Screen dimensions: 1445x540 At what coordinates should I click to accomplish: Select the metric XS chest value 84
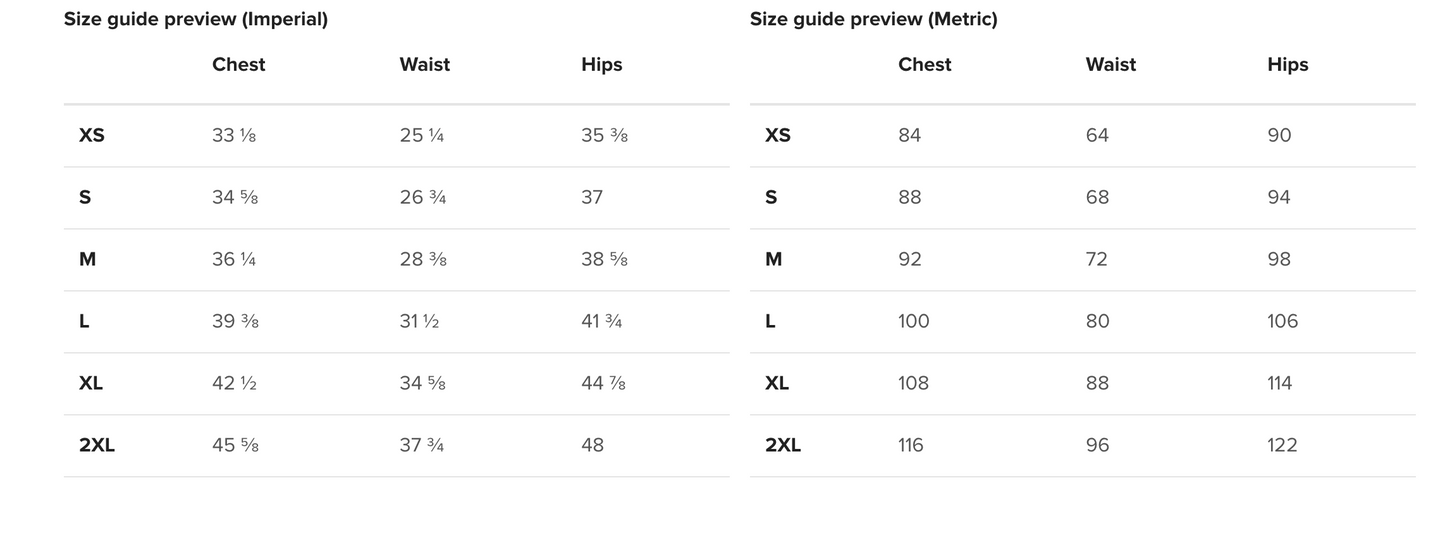(909, 135)
